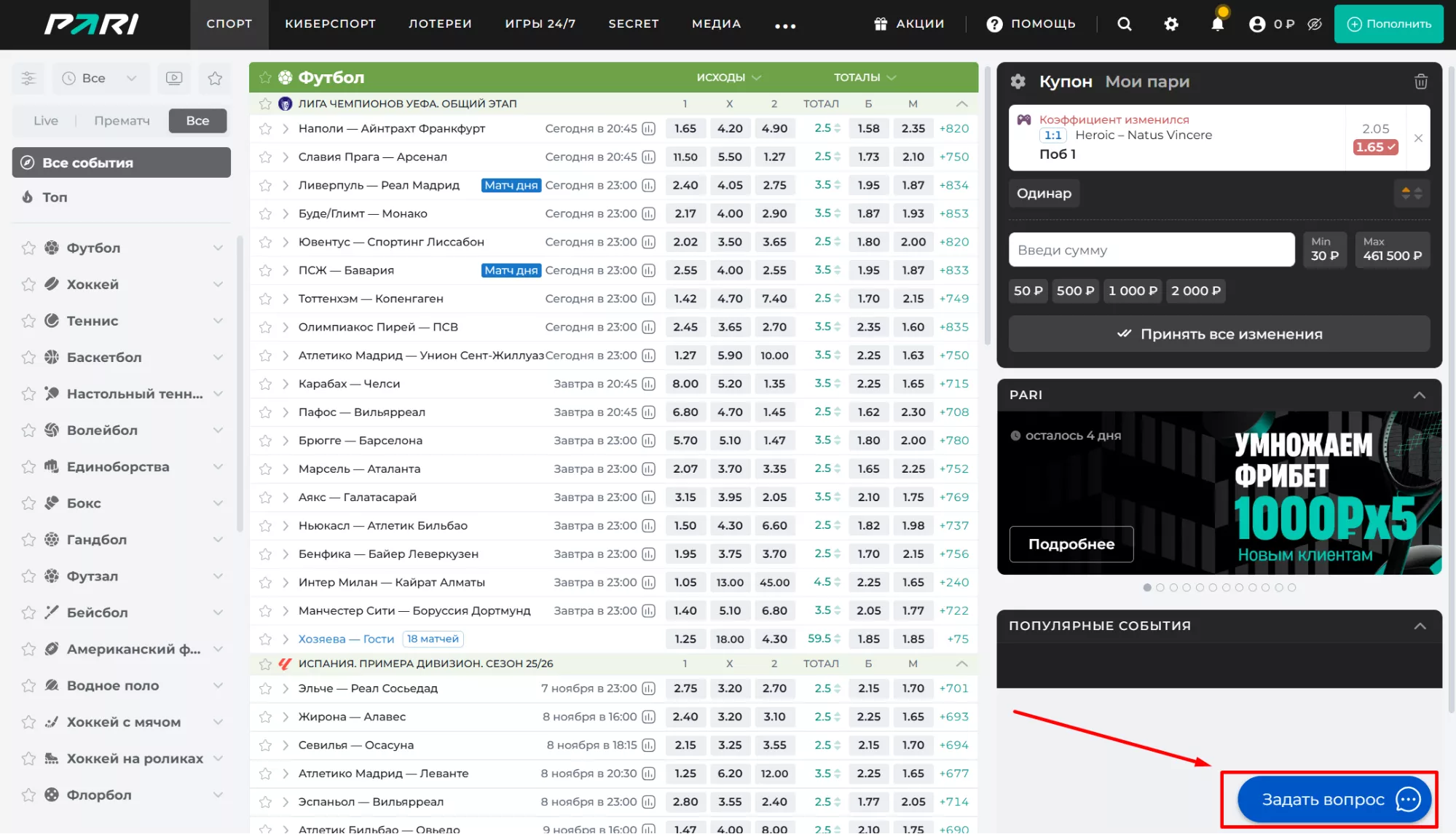Open coupon settings gear icon

(x=1018, y=82)
